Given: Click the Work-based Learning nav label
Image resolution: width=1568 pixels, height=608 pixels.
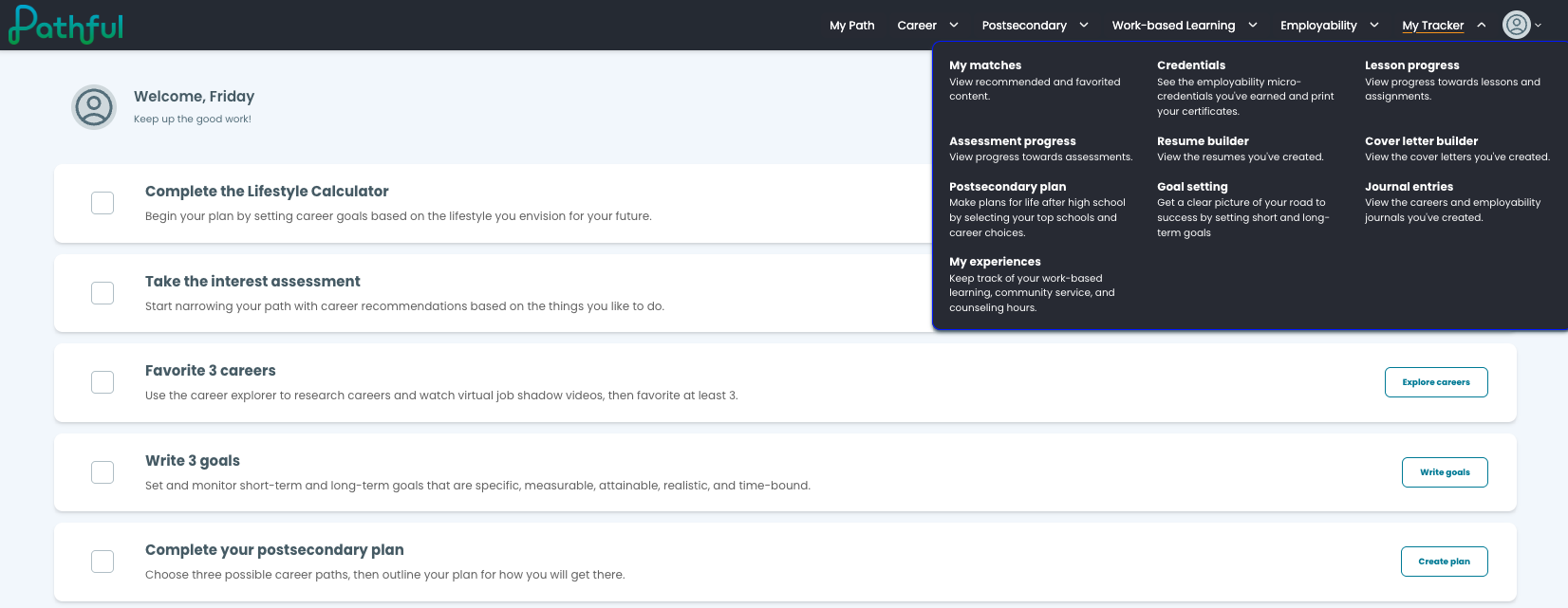Looking at the screenshot, I should click(x=1173, y=26).
